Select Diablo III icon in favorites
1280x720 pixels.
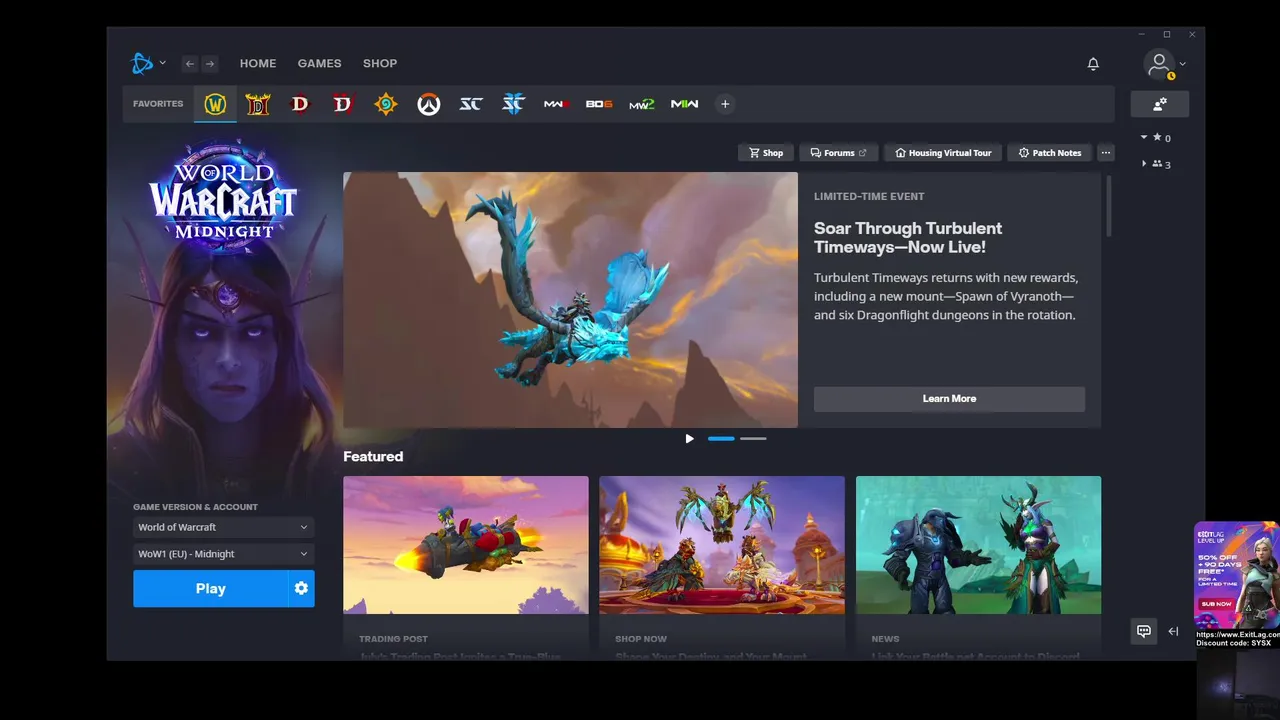(258, 104)
